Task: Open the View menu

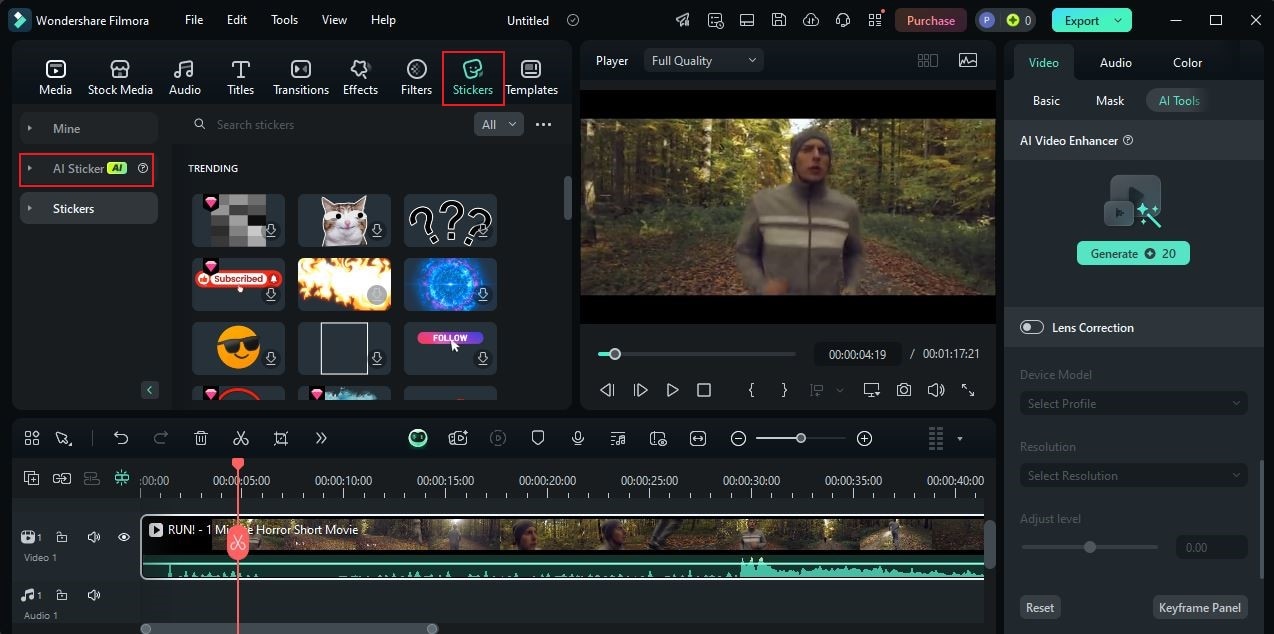Action: [x=334, y=20]
